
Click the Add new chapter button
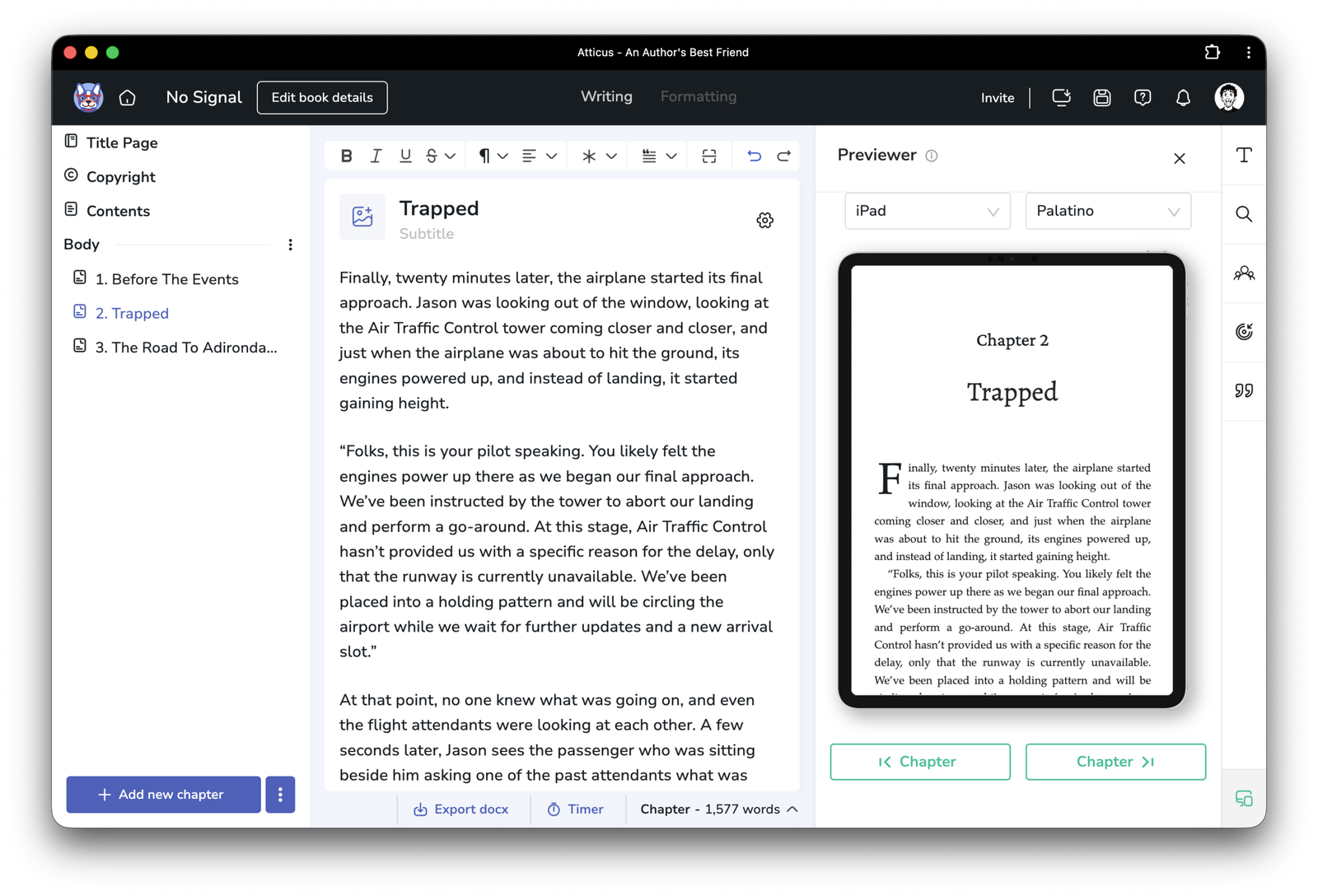(163, 795)
